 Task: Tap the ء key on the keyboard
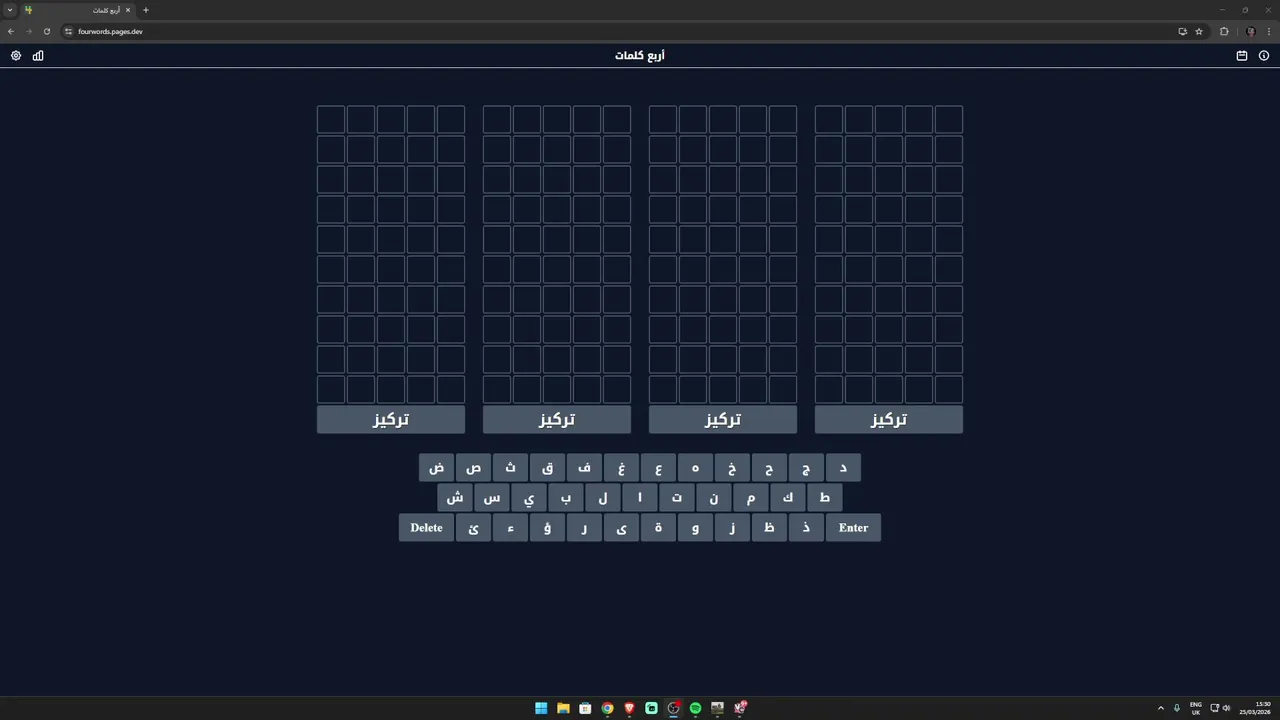(x=510, y=528)
